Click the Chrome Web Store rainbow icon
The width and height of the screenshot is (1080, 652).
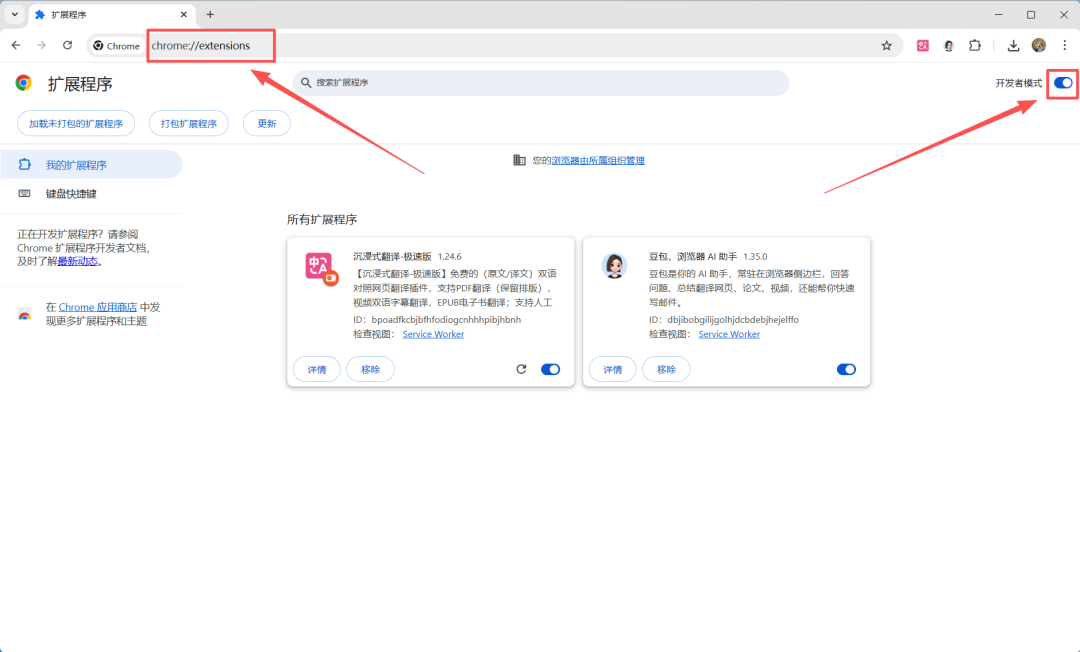point(25,314)
